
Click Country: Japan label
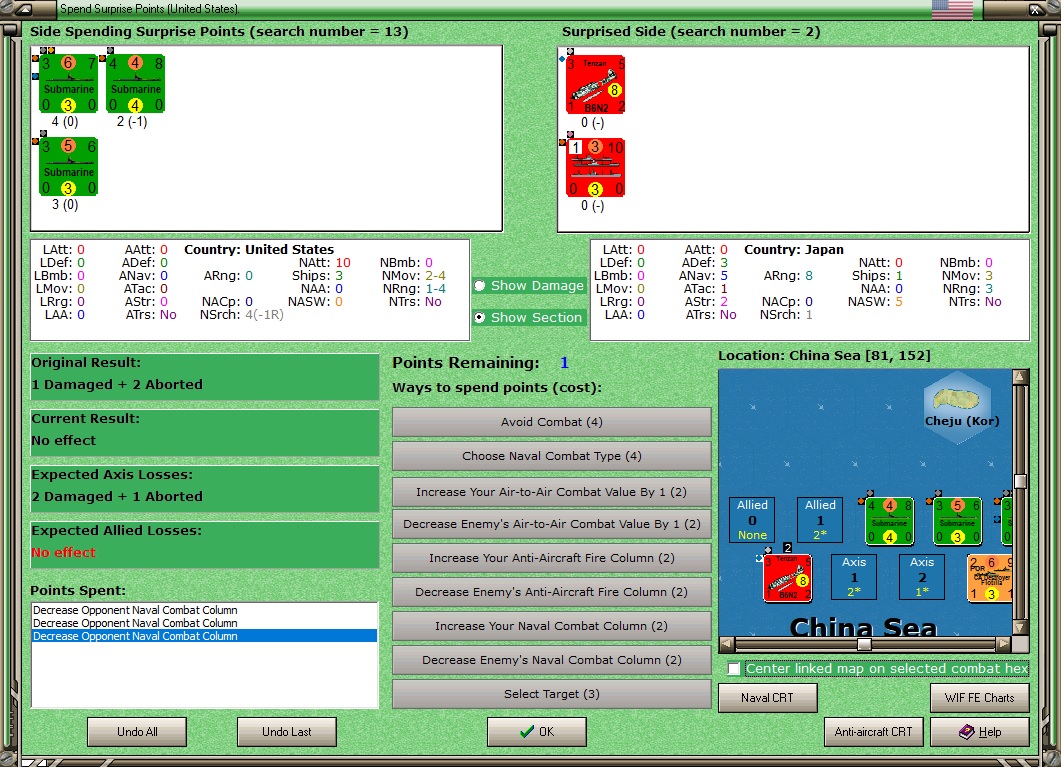point(794,250)
